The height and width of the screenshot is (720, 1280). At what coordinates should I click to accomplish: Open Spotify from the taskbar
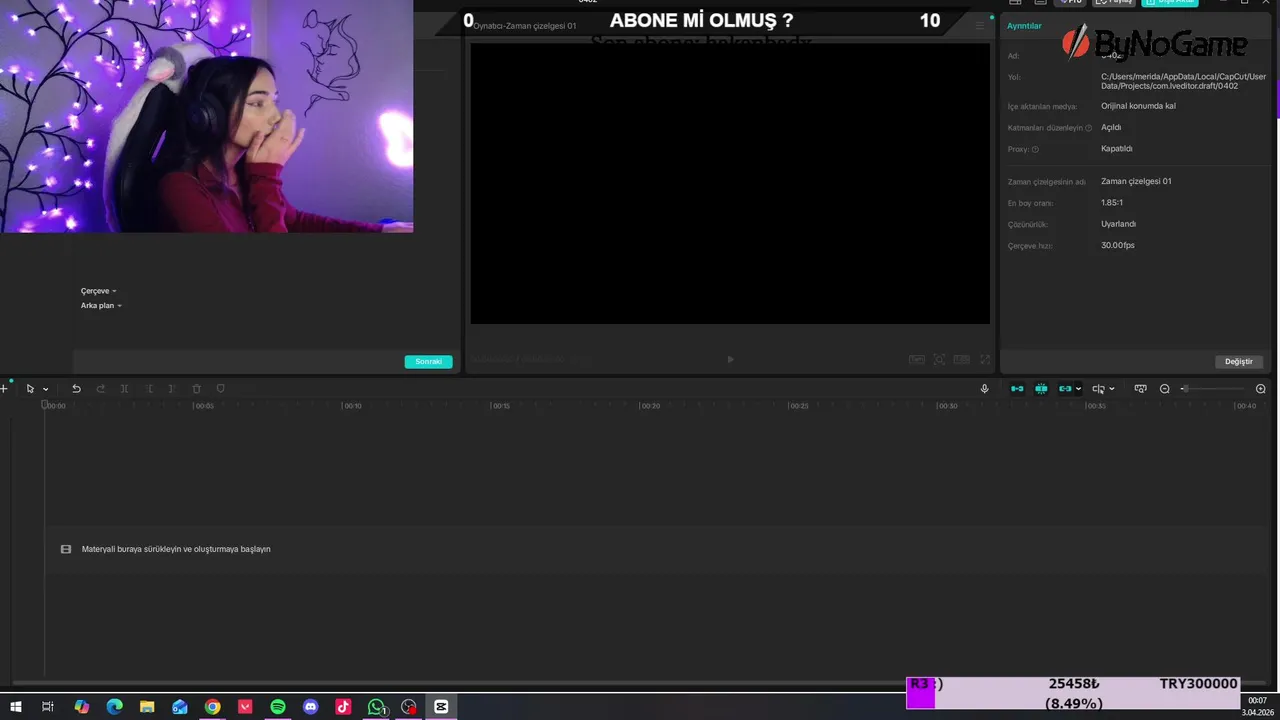coord(278,707)
